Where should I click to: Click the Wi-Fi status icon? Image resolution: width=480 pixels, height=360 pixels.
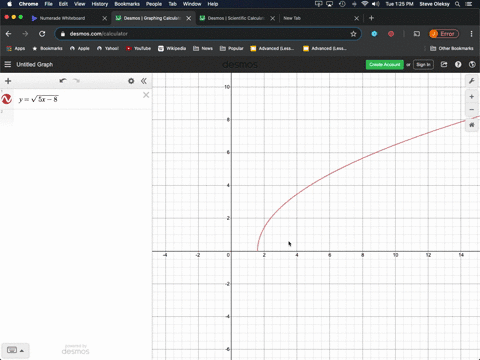pyautogui.click(x=365, y=4)
